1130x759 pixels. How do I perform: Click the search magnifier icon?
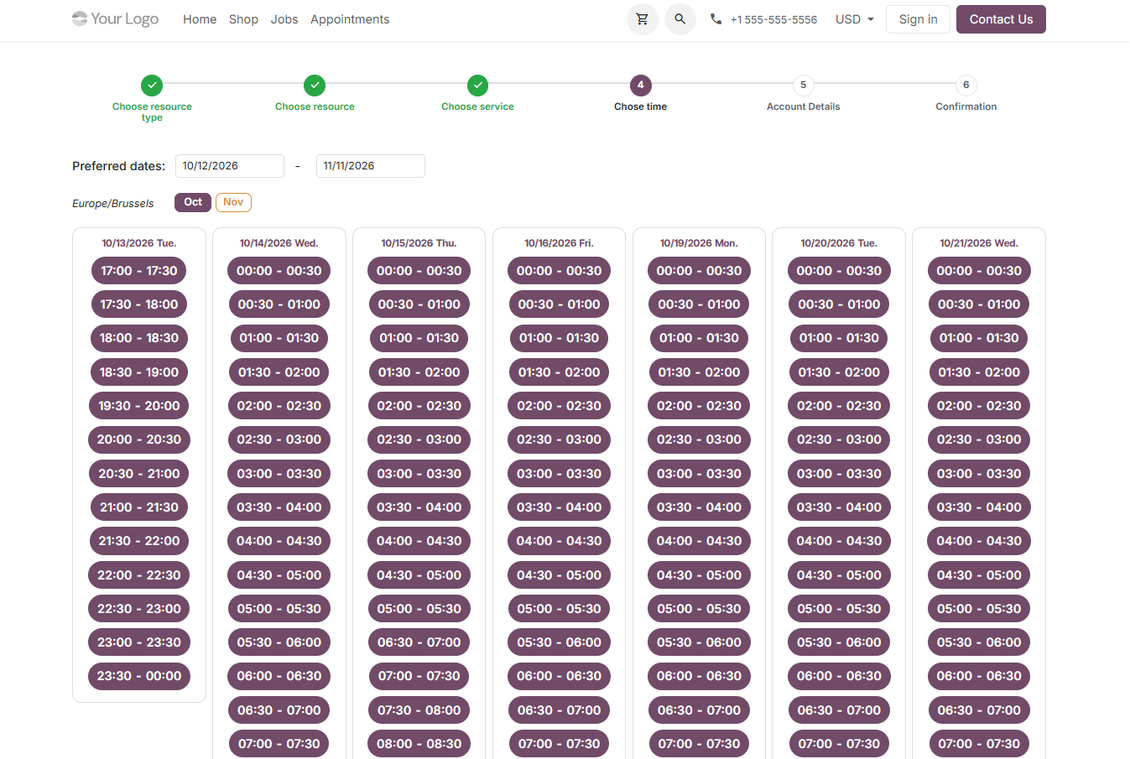click(x=680, y=19)
